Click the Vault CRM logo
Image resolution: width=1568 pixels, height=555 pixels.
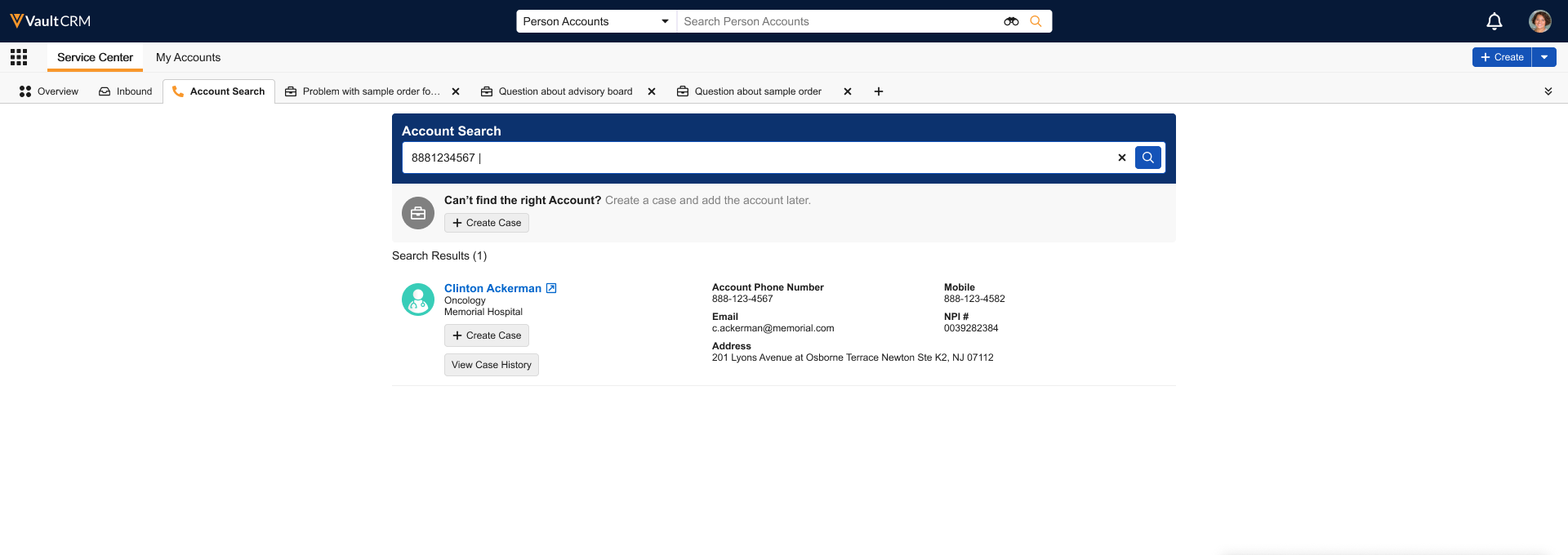point(51,21)
